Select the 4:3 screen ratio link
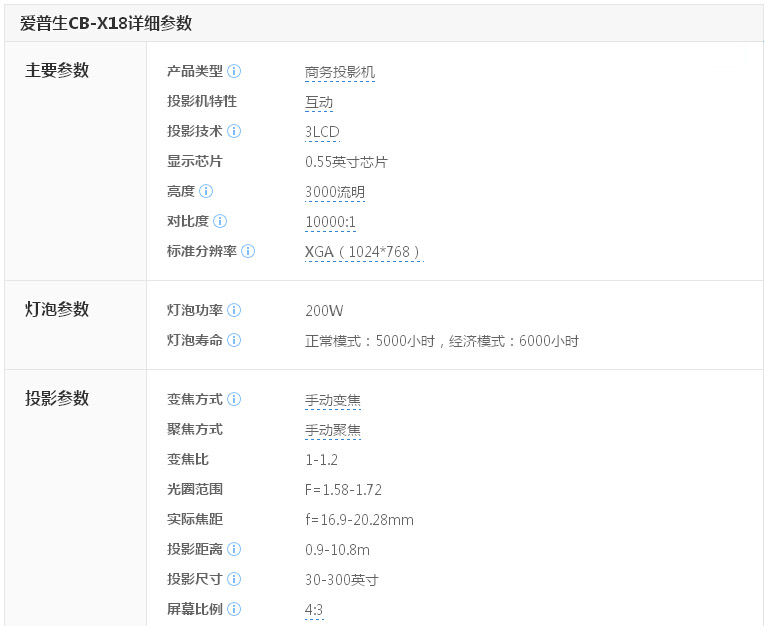 pos(314,610)
